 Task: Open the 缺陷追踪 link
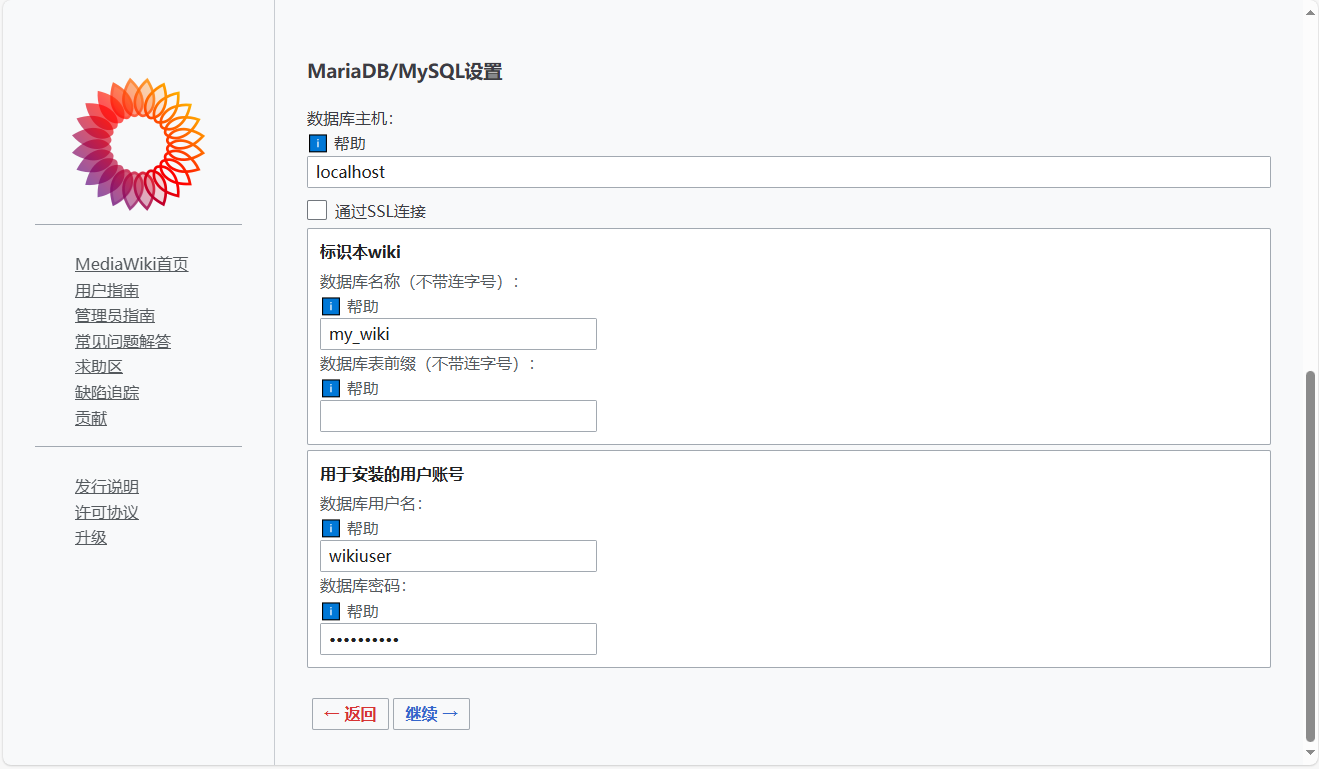tap(107, 392)
